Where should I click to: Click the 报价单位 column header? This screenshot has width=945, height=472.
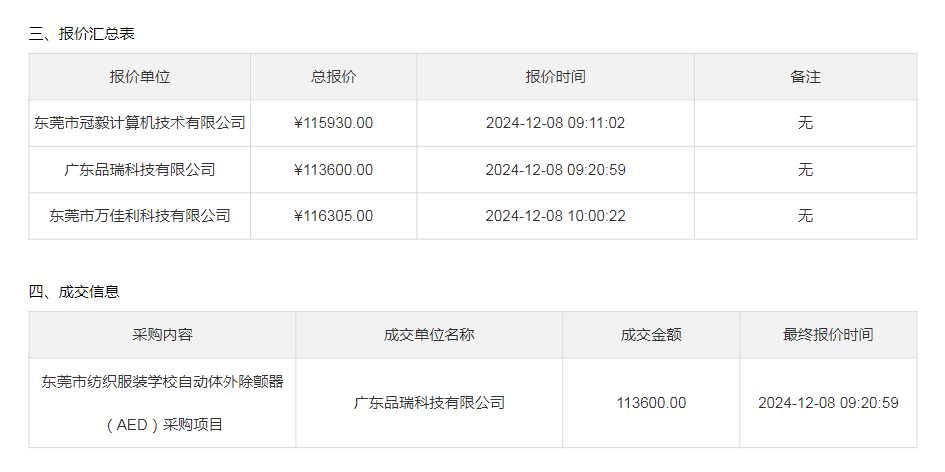click(139, 77)
